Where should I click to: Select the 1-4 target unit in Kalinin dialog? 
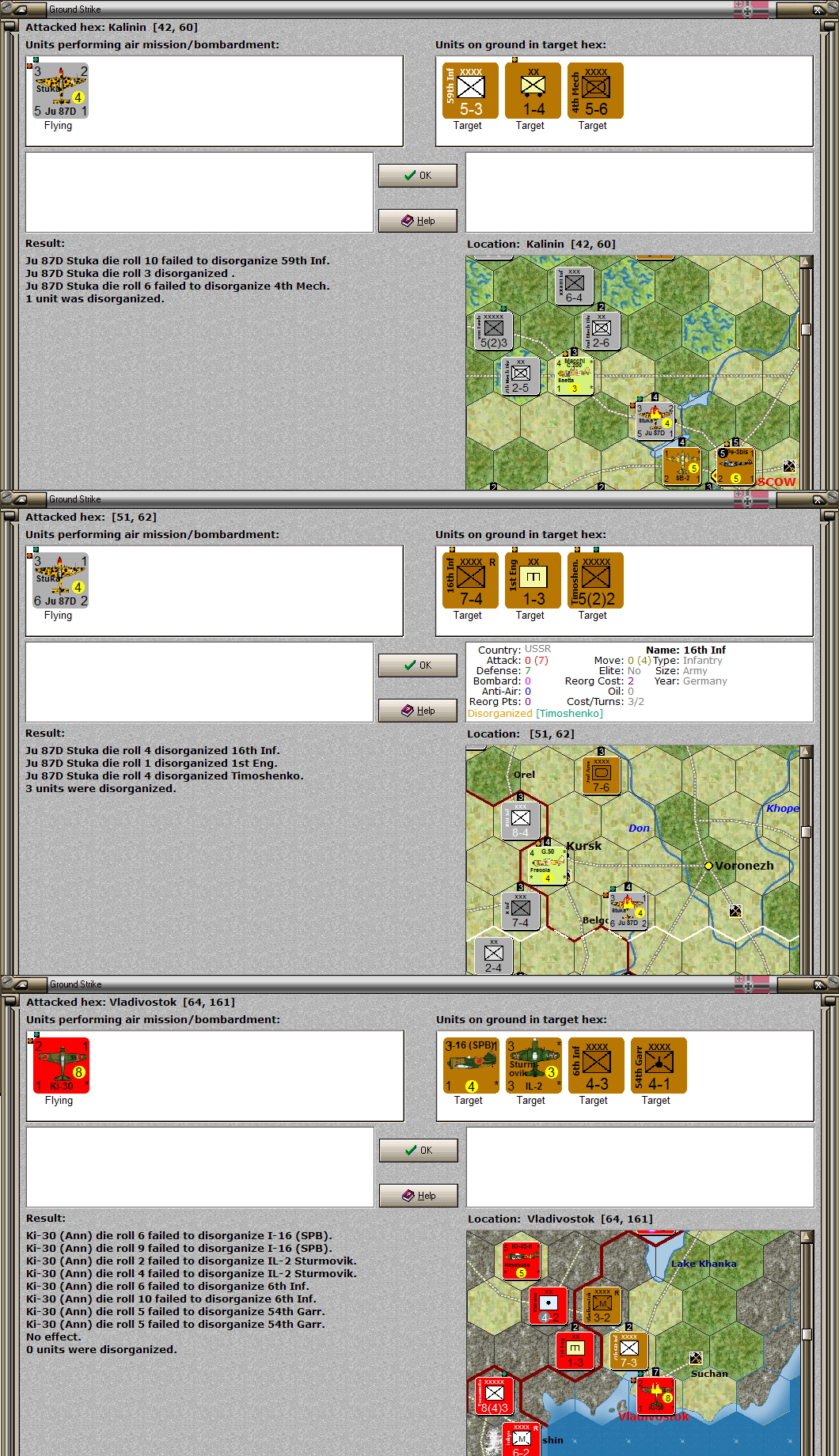pos(533,91)
